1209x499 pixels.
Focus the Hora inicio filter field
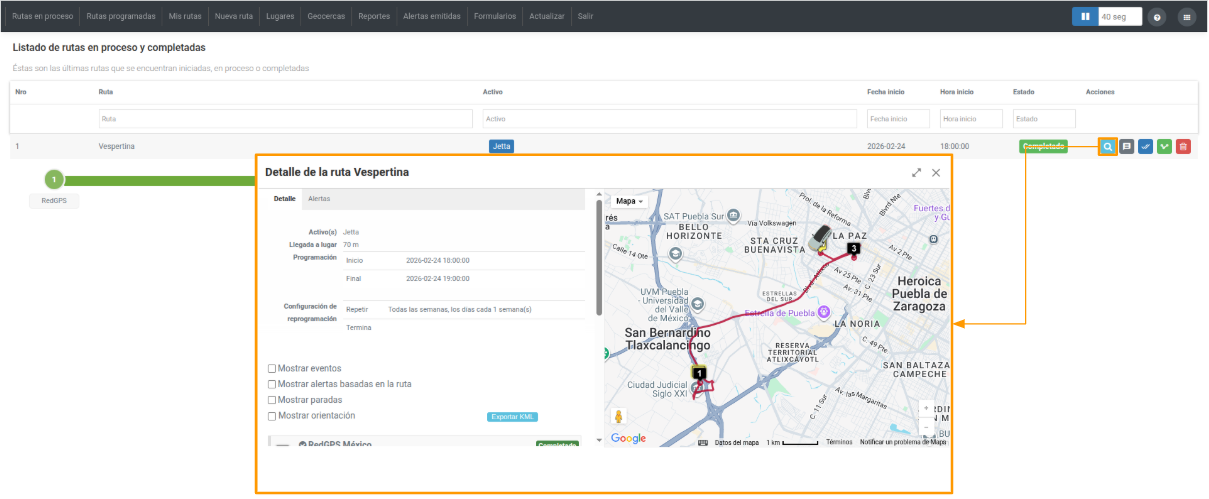(971, 119)
